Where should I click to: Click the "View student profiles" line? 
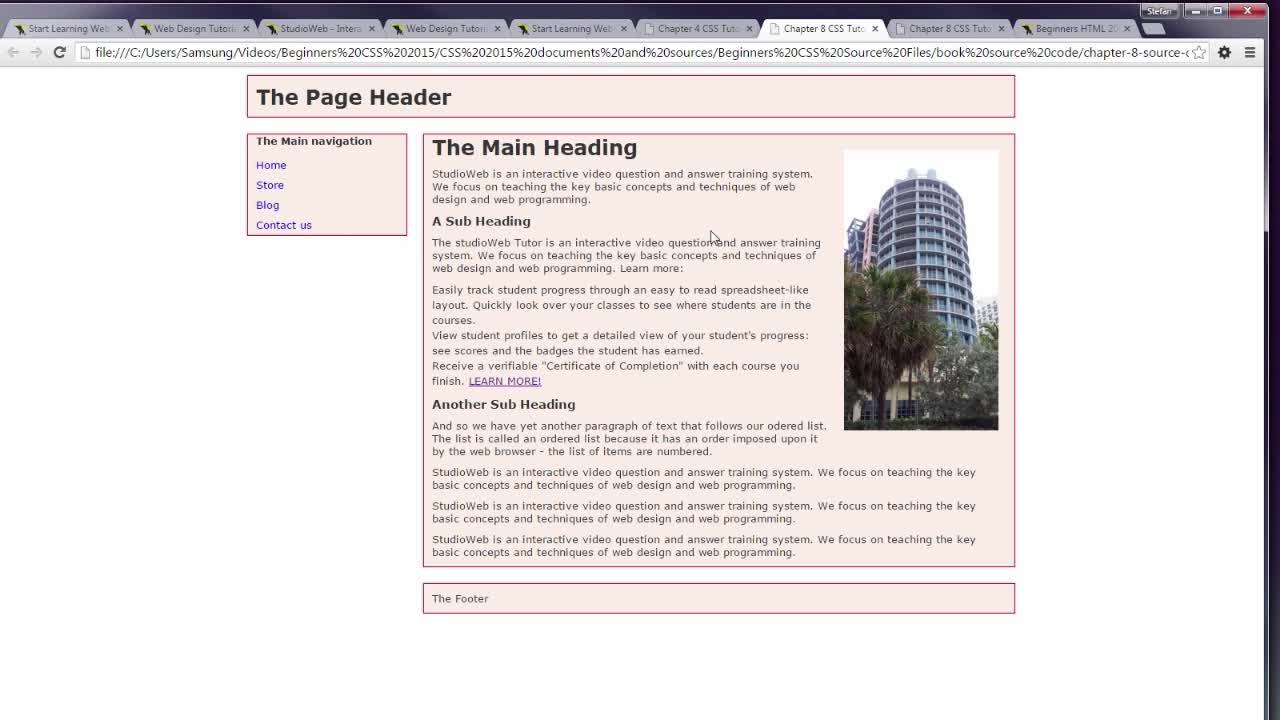[x=620, y=343]
